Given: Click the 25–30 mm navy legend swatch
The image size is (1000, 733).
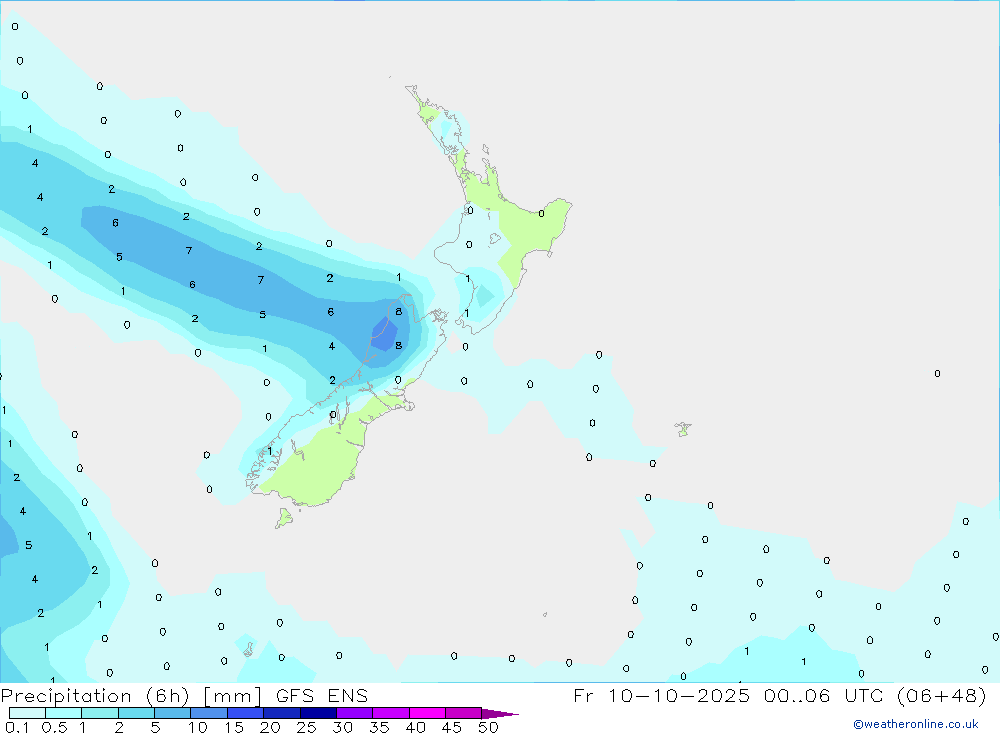Looking at the screenshot, I should tap(318, 713).
